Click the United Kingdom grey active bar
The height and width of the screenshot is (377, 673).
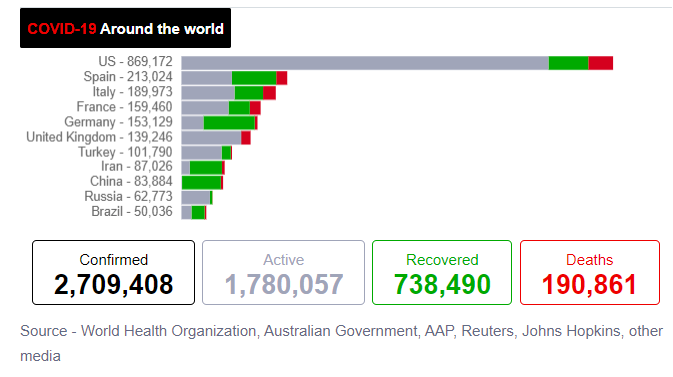click(211, 138)
